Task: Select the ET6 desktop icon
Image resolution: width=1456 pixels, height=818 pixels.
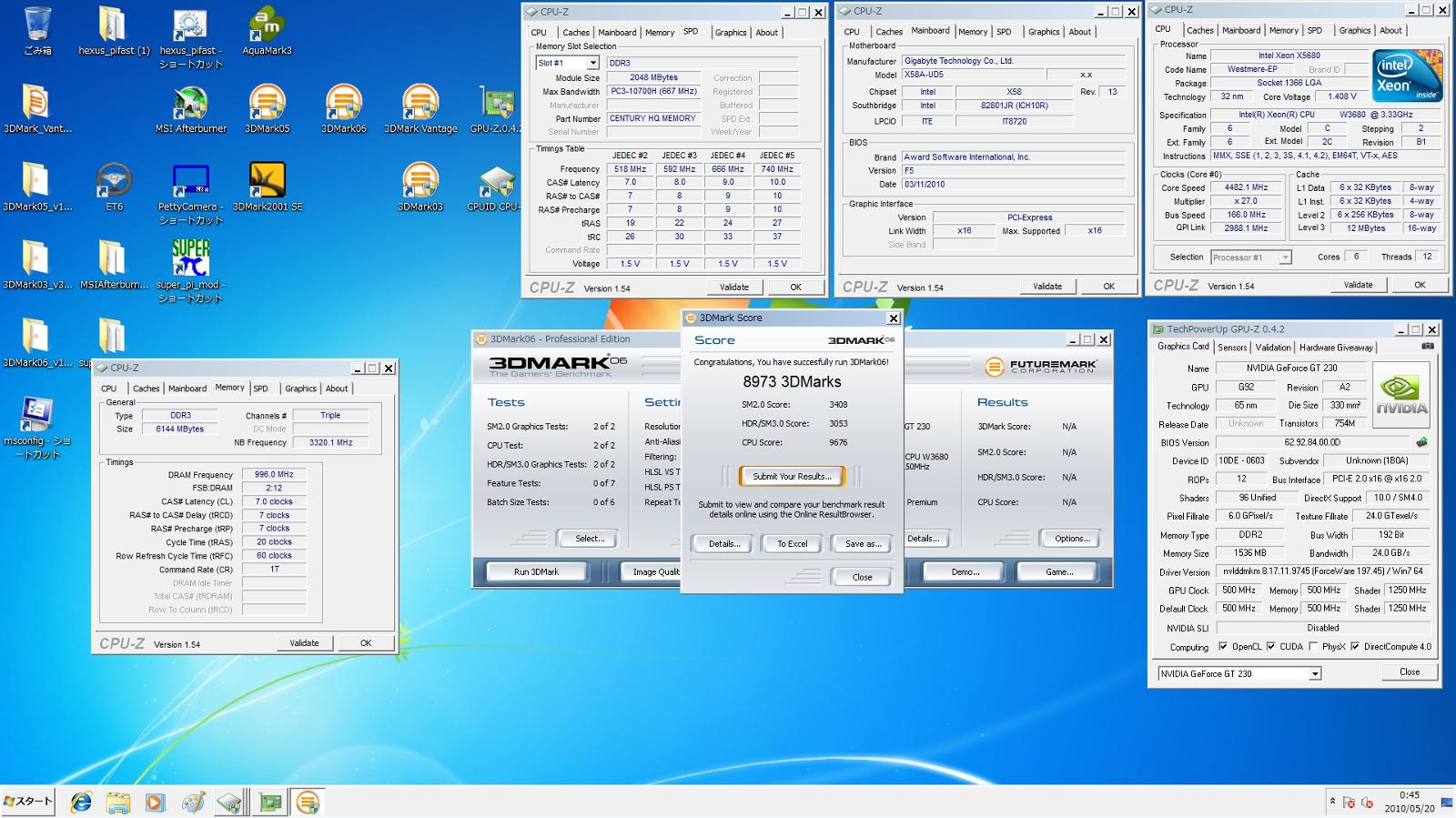Action: (114, 187)
